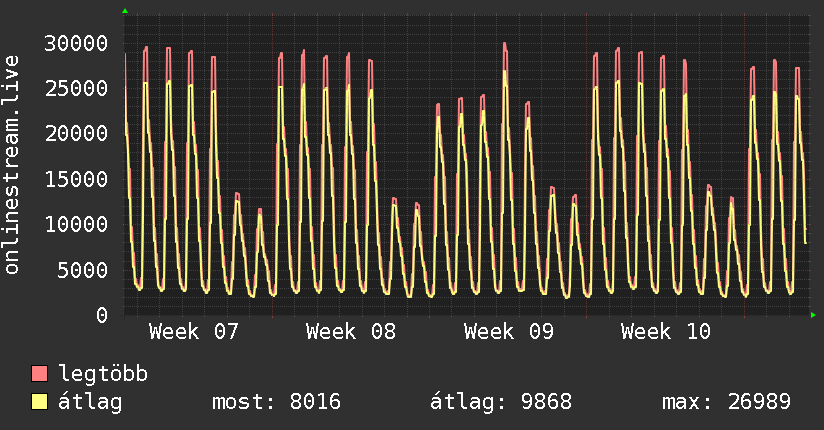The width and height of the screenshot is (824, 430).
Task: Click the 10000 Y-axis label
Action: click(78, 224)
